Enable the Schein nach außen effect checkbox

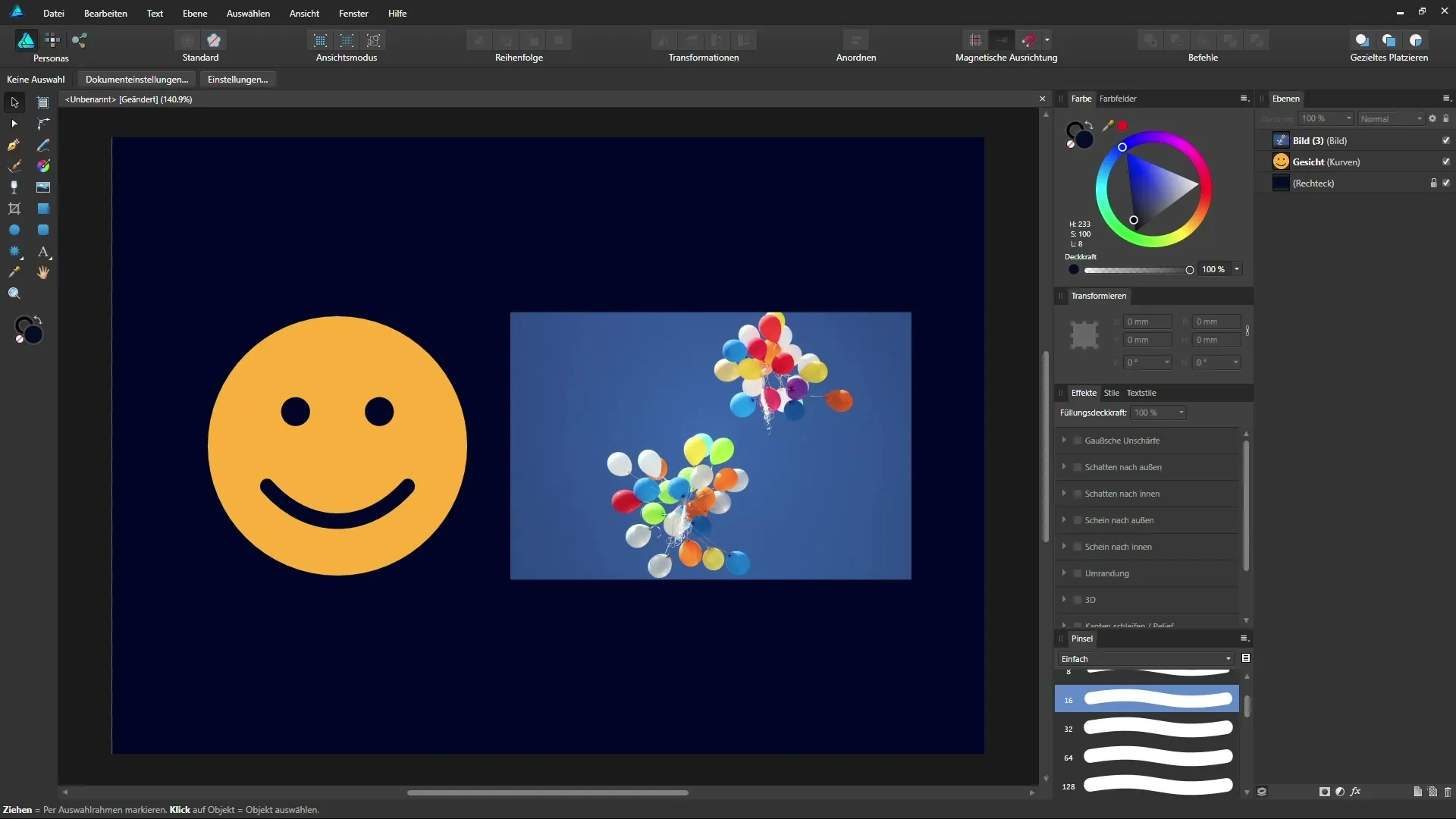pos(1078,520)
